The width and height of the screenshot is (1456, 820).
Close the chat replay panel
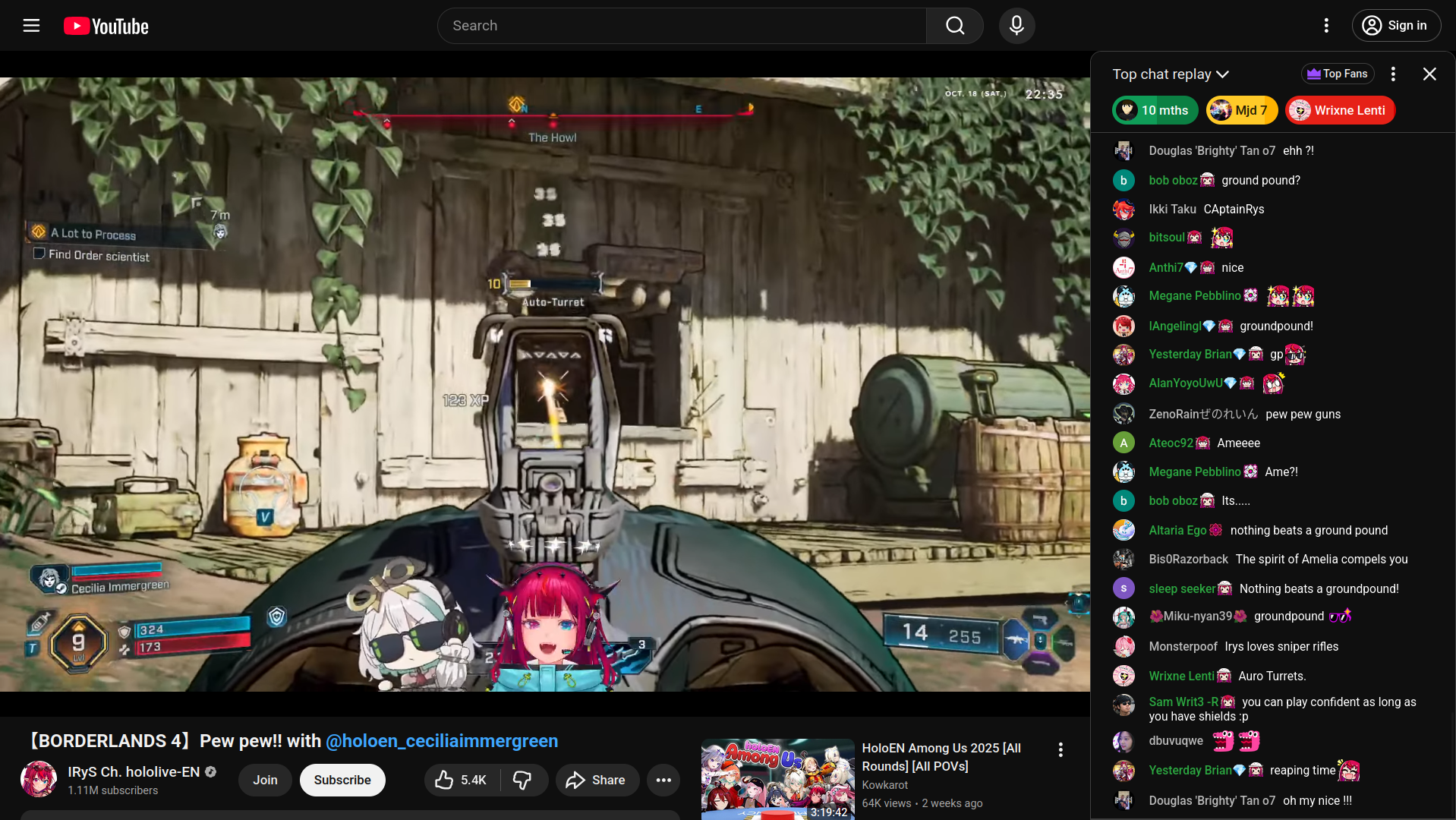click(1429, 74)
